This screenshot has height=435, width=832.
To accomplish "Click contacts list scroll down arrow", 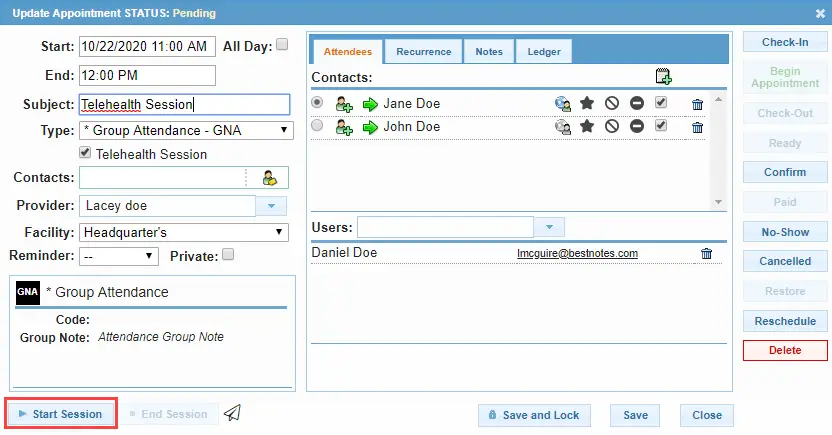I will pyautogui.click(x=718, y=202).
